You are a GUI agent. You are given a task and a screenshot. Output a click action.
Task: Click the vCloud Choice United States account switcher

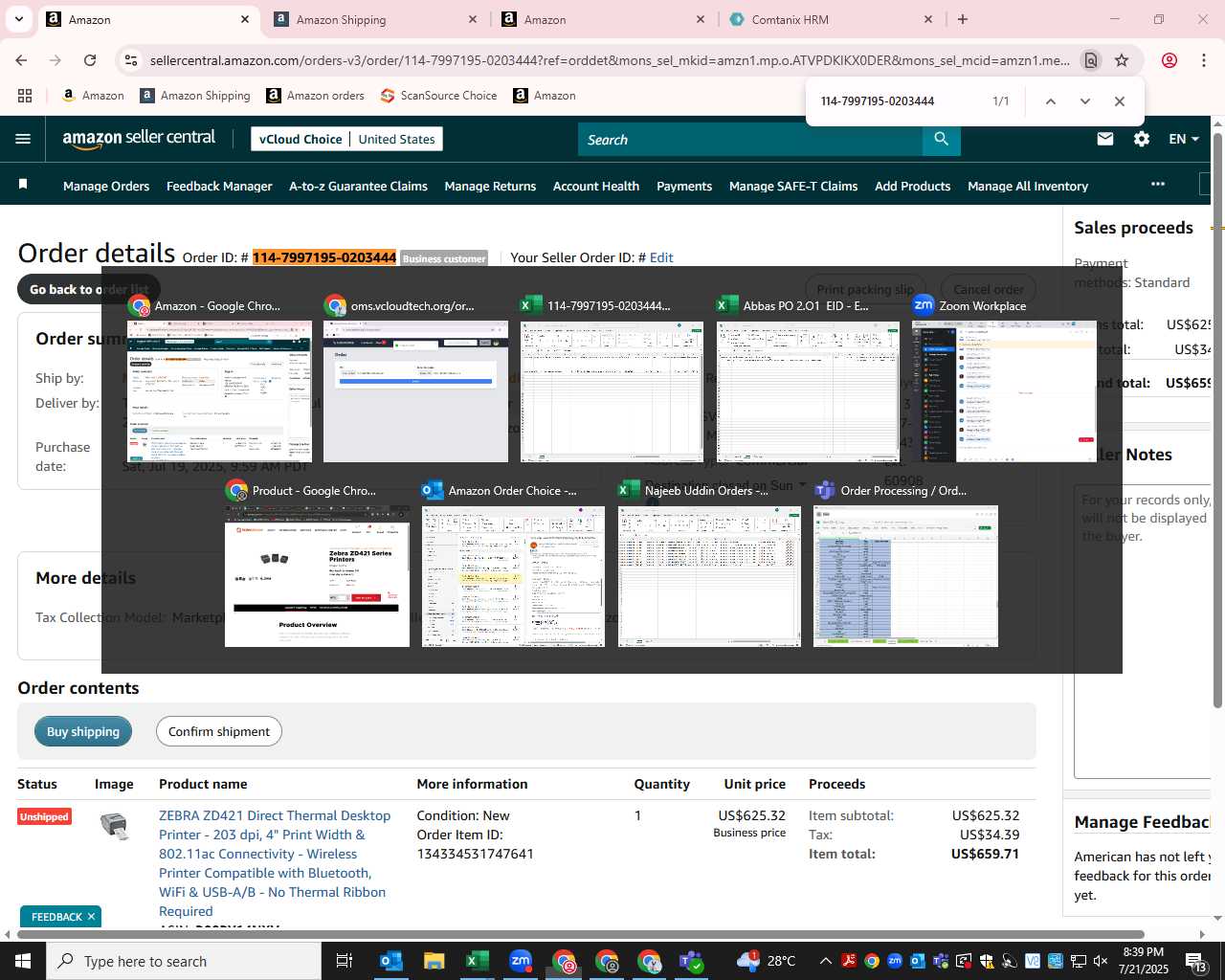346,139
